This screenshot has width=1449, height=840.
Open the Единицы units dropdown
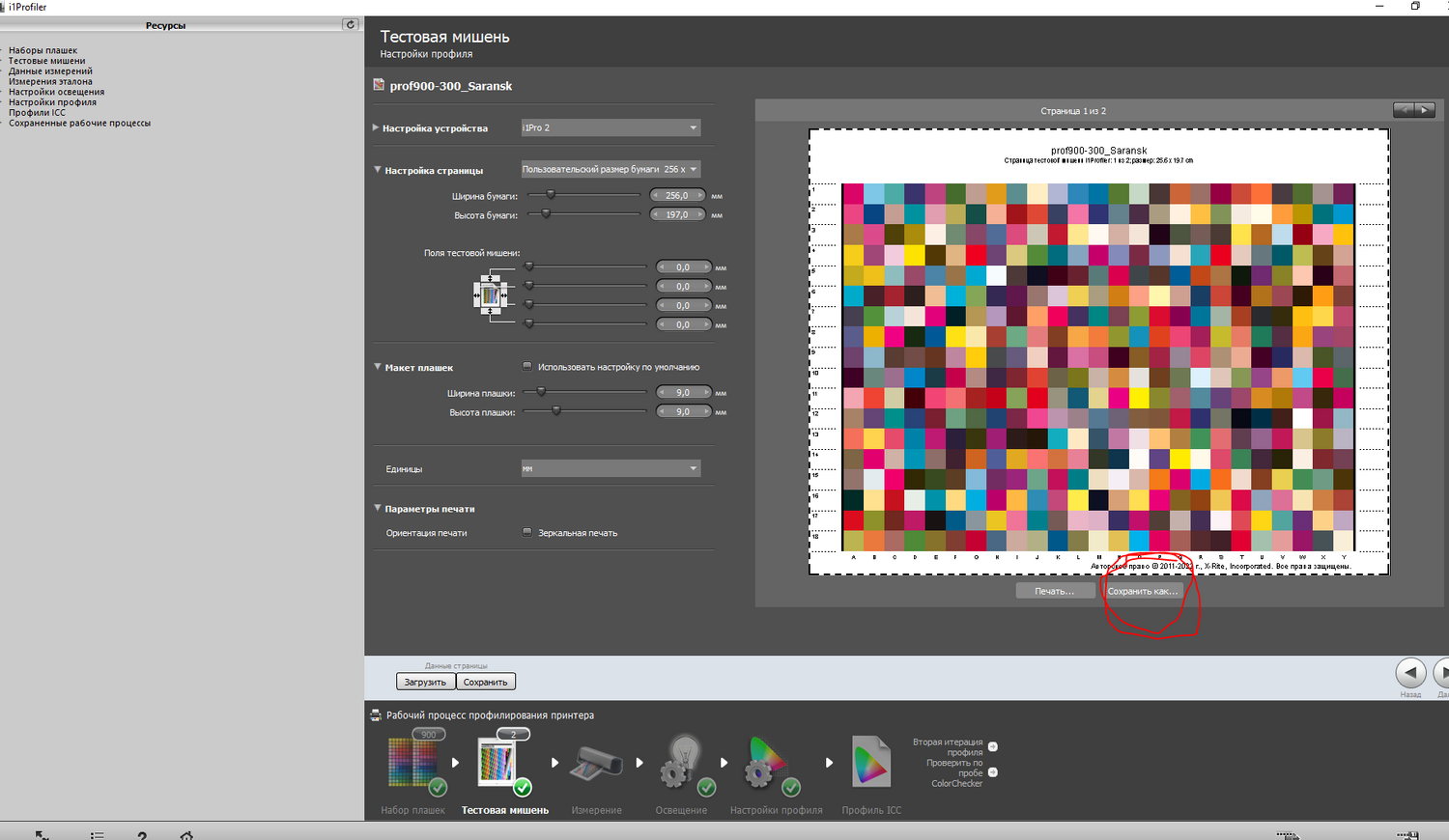610,468
